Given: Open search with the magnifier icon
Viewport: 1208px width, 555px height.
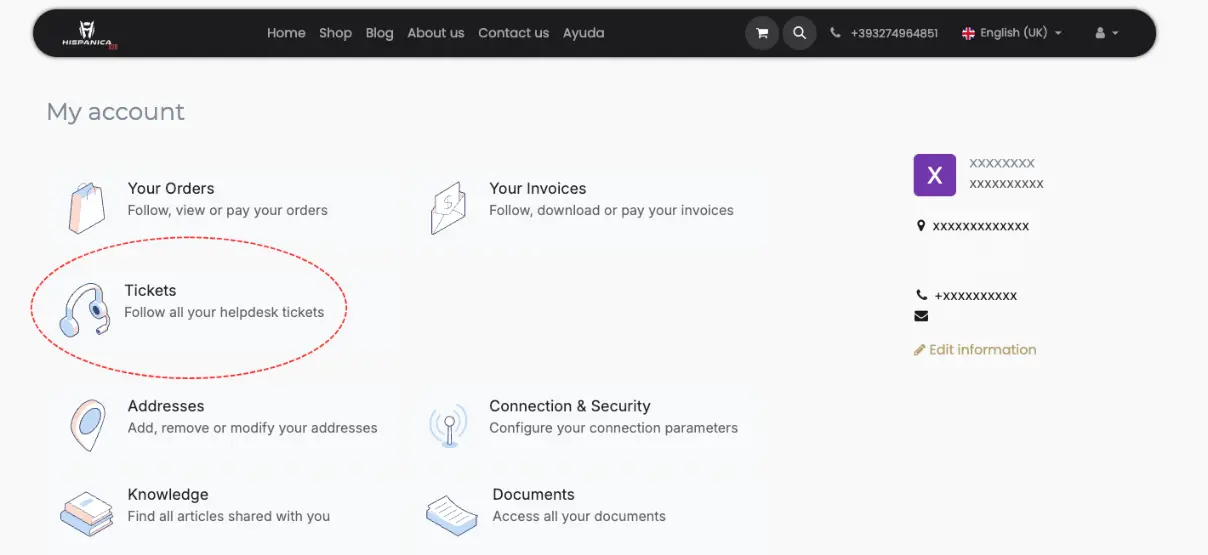Looking at the screenshot, I should click(x=799, y=33).
